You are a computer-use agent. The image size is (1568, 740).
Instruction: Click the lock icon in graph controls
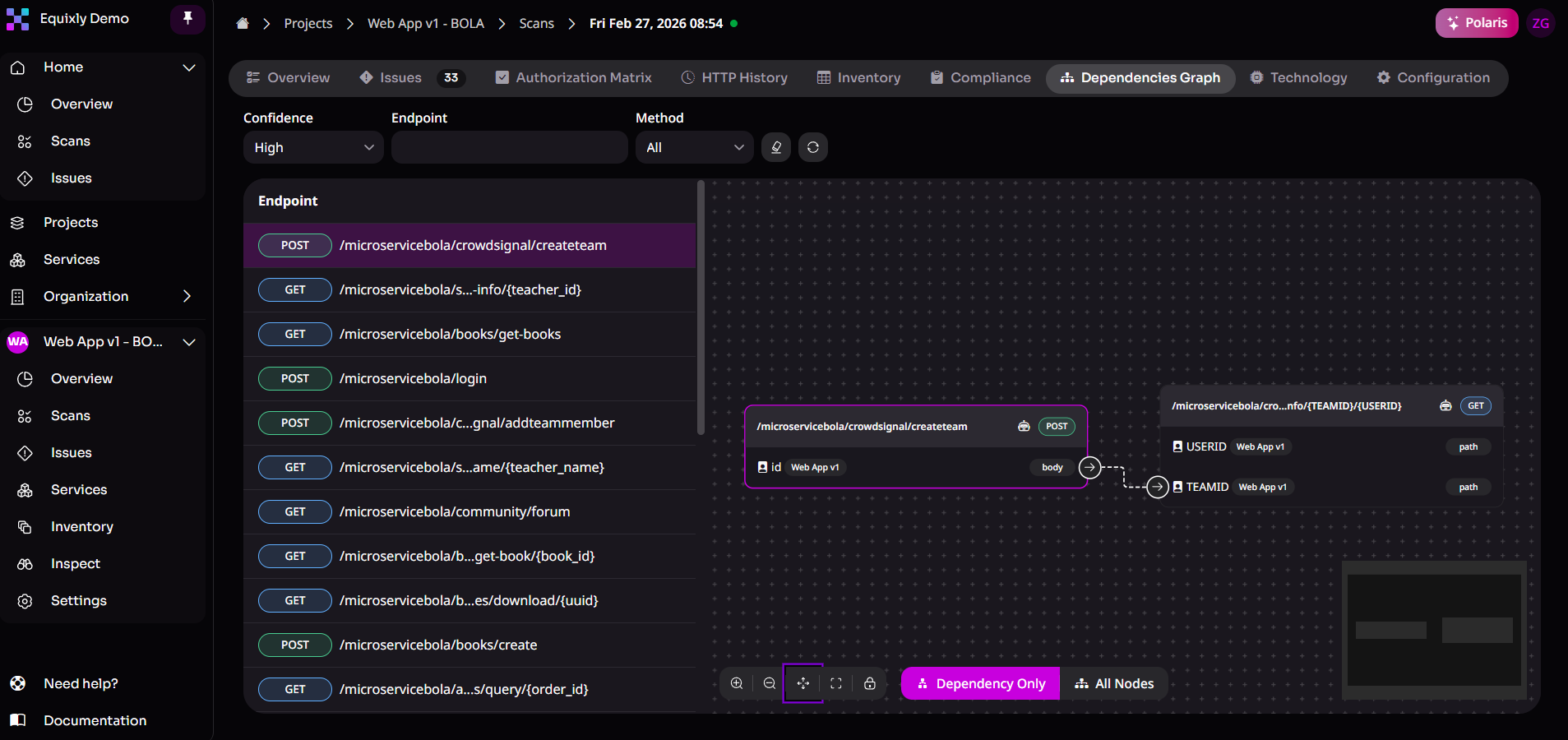click(870, 683)
